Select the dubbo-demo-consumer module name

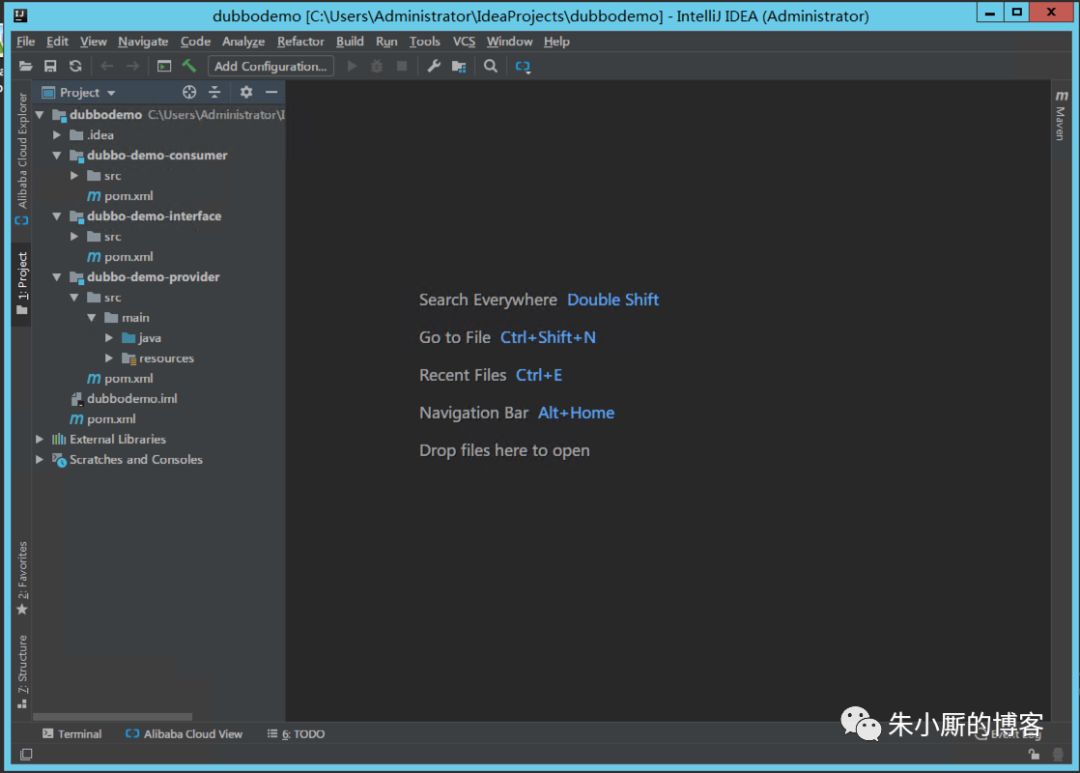(x=157, y=155)
